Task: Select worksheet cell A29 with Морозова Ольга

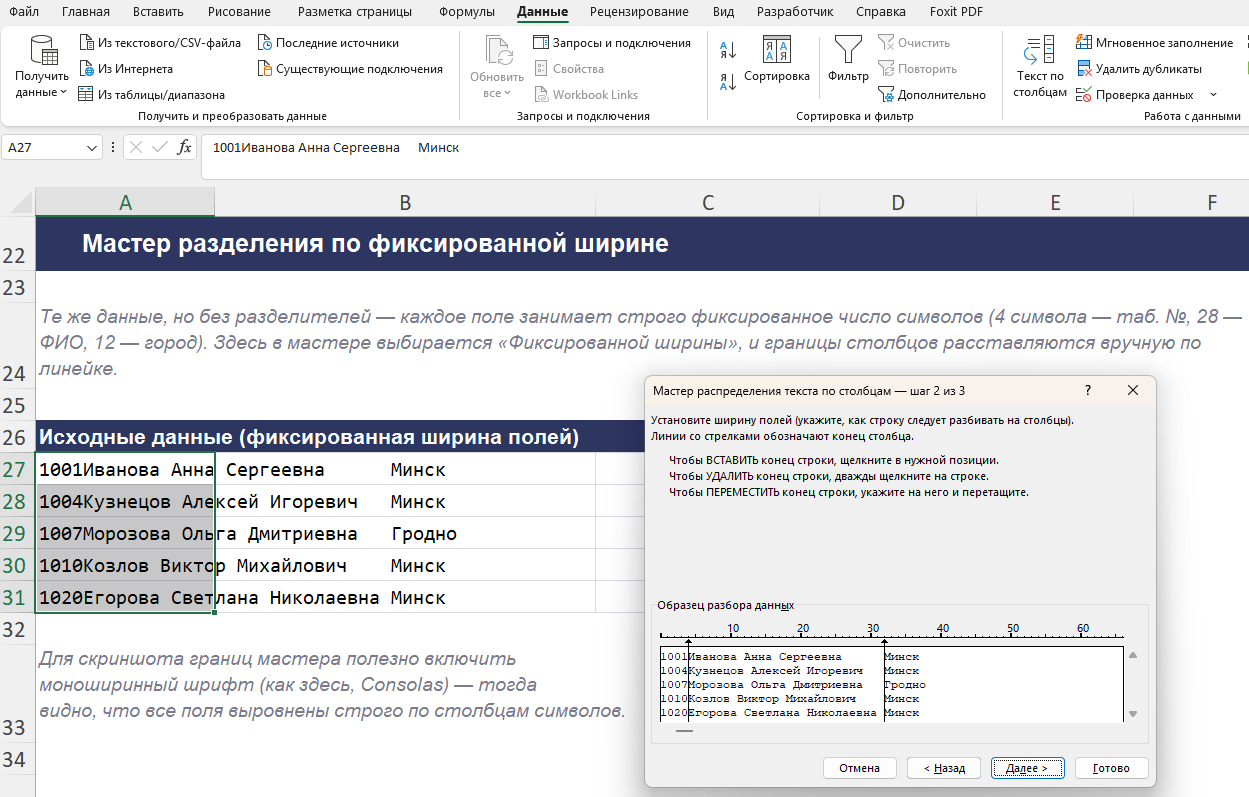Action: click(x=125, y=533)
